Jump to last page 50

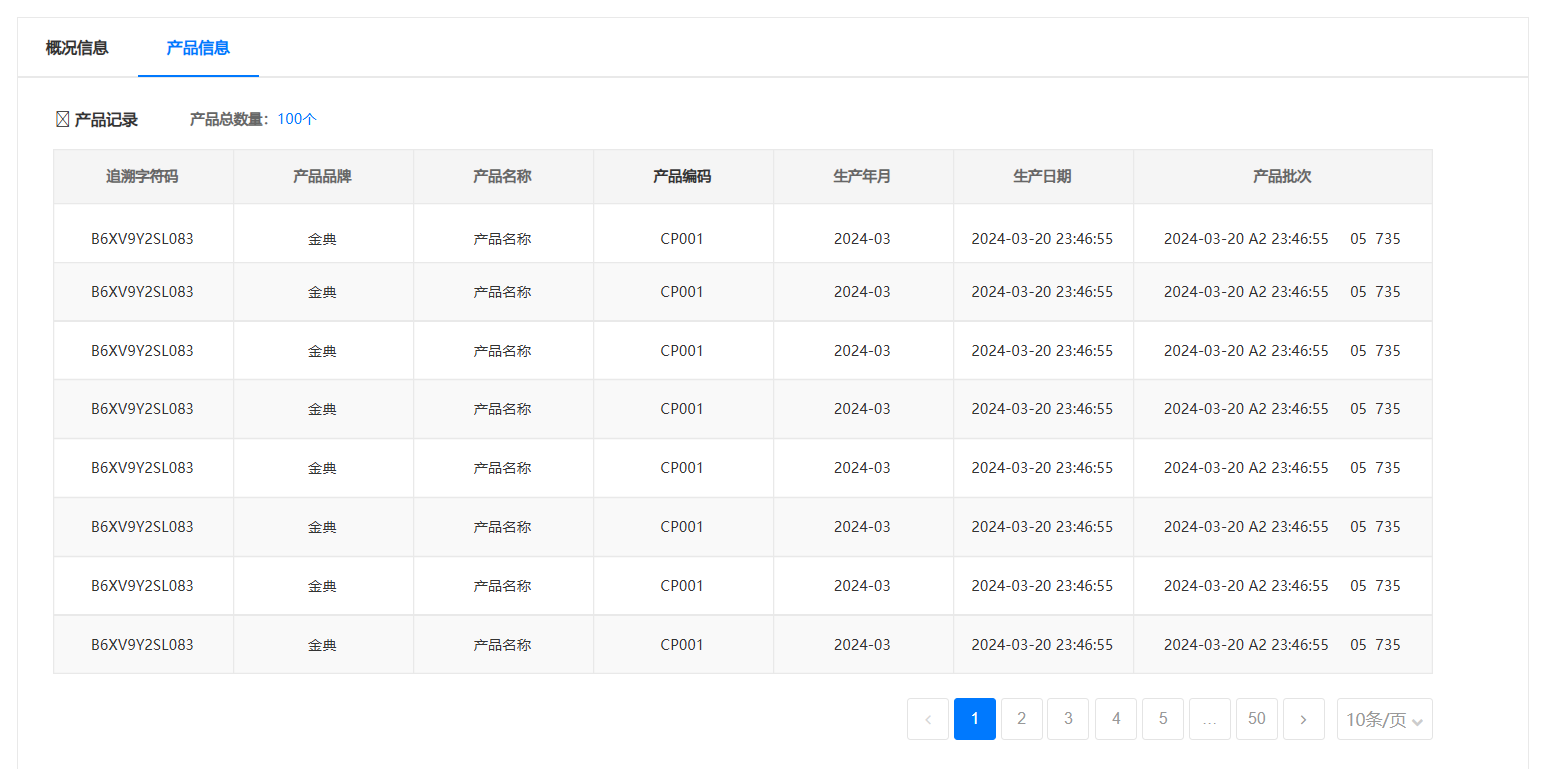(x=1257, y=719)
